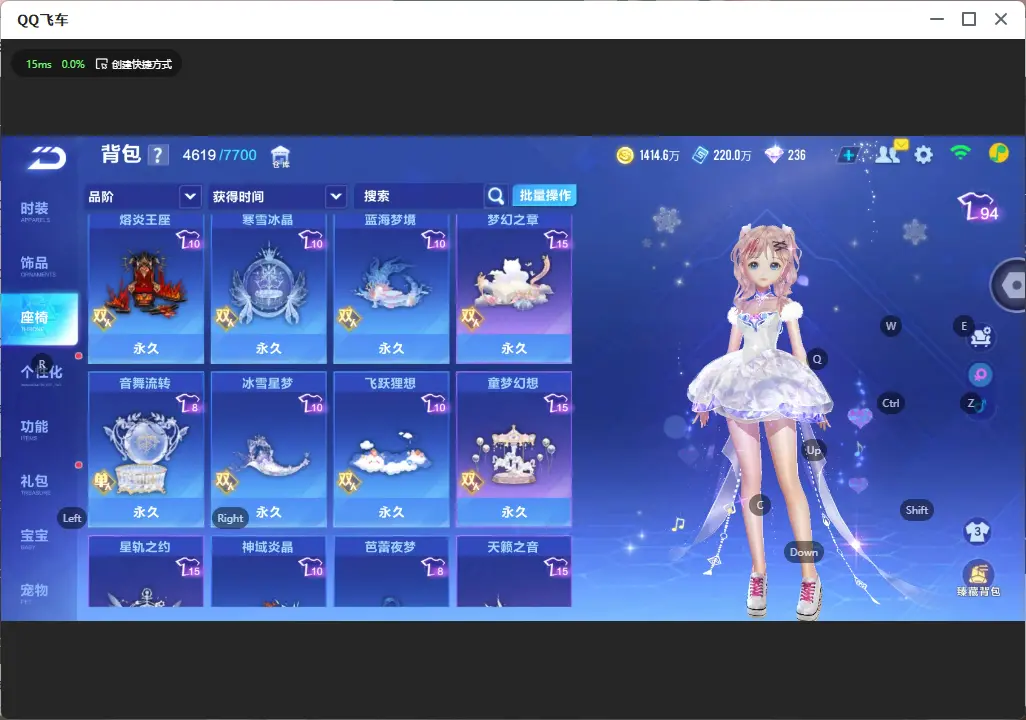Select the 寒雪冰晶 throne item
Screen dimensions: 1026x720
coord(268,288)
